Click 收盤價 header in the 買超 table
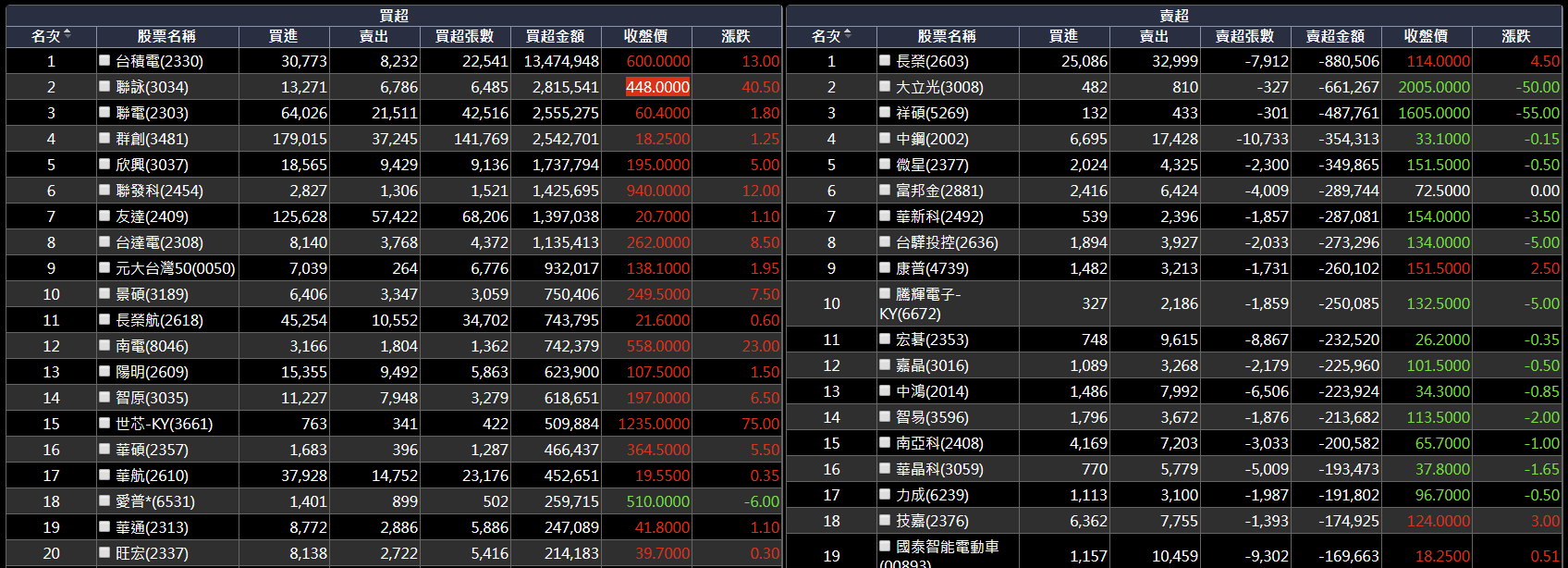 tap(646, 36)
